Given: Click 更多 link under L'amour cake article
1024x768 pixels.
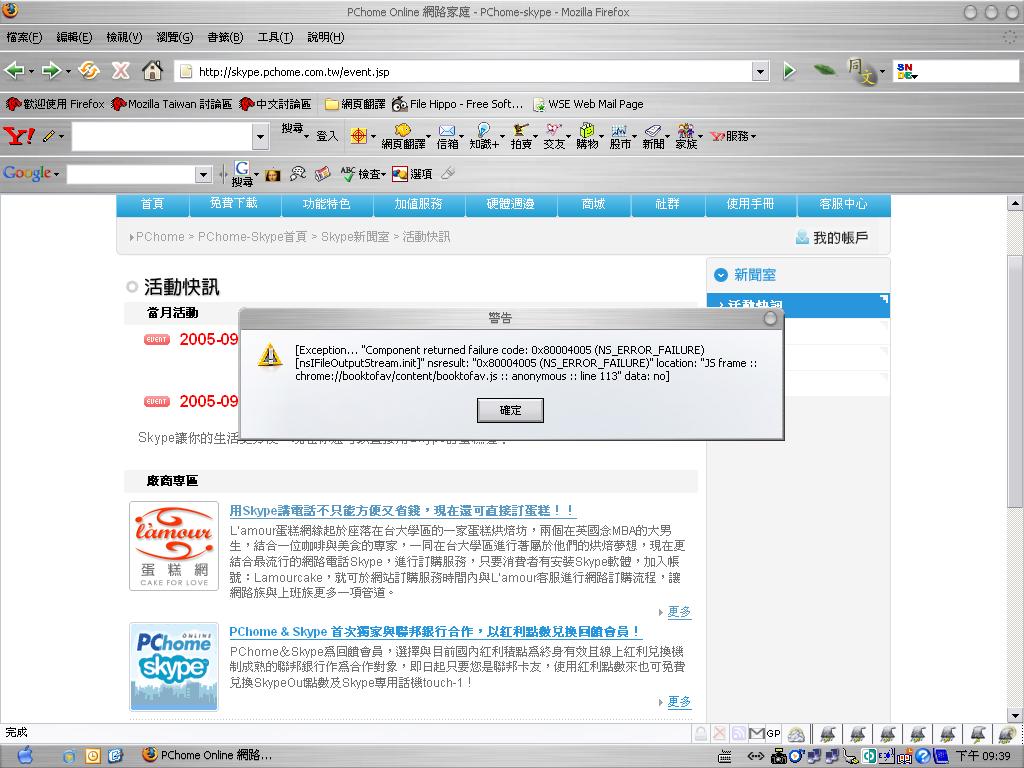Looking at the screenshot, I should coord(679,612).
